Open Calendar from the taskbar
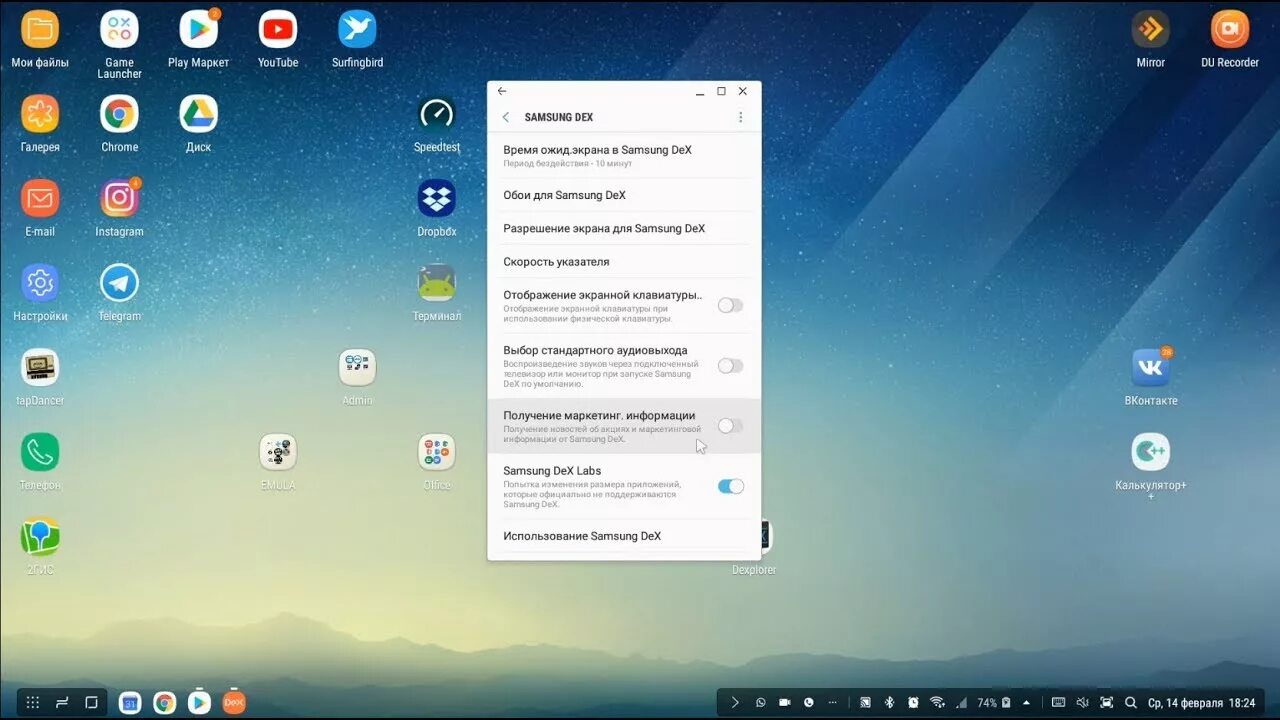 [x=130, y=703]
